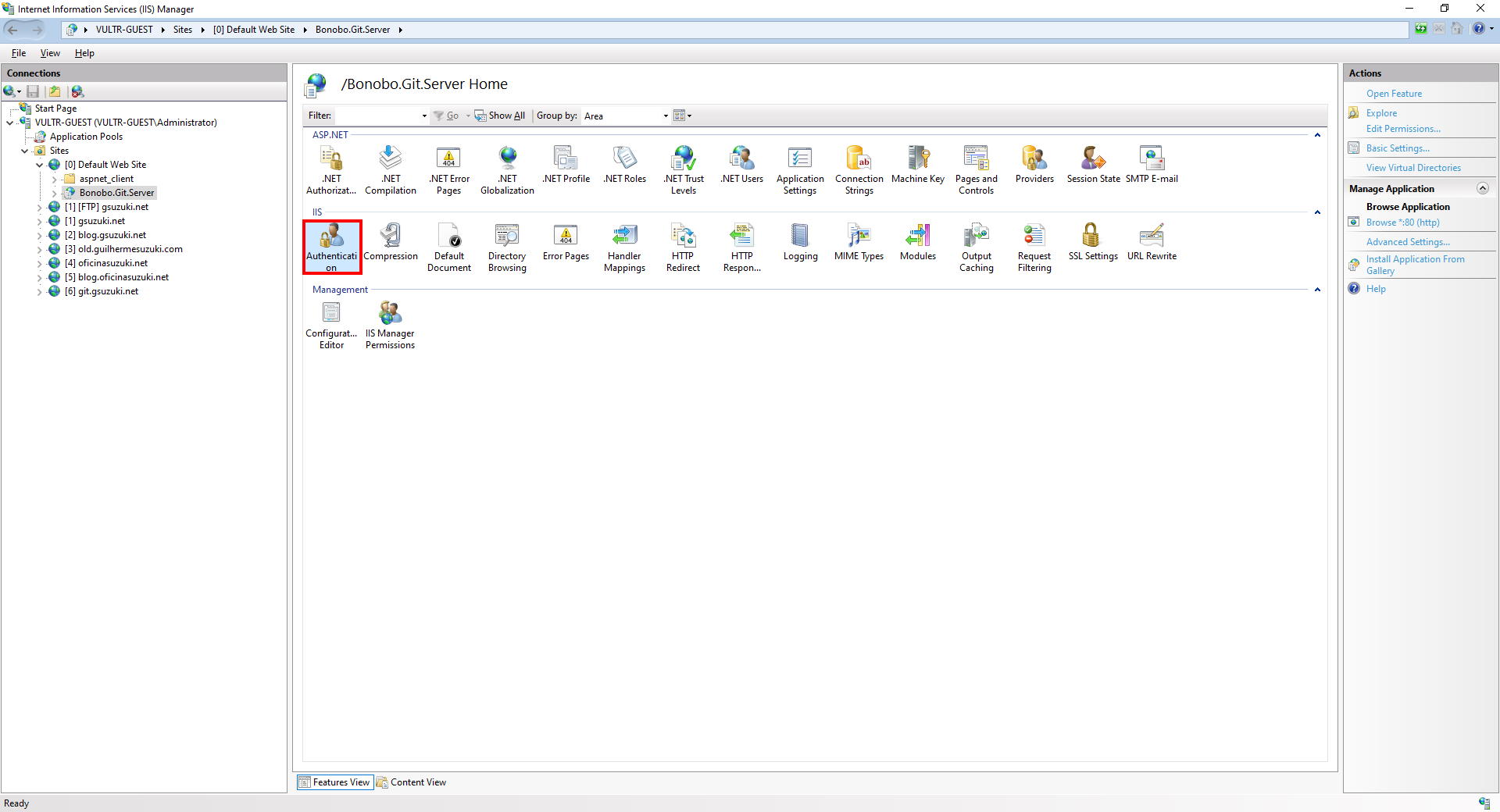Open SSL Settings feature icon
1500x812 pixels.
point(1092,242)
